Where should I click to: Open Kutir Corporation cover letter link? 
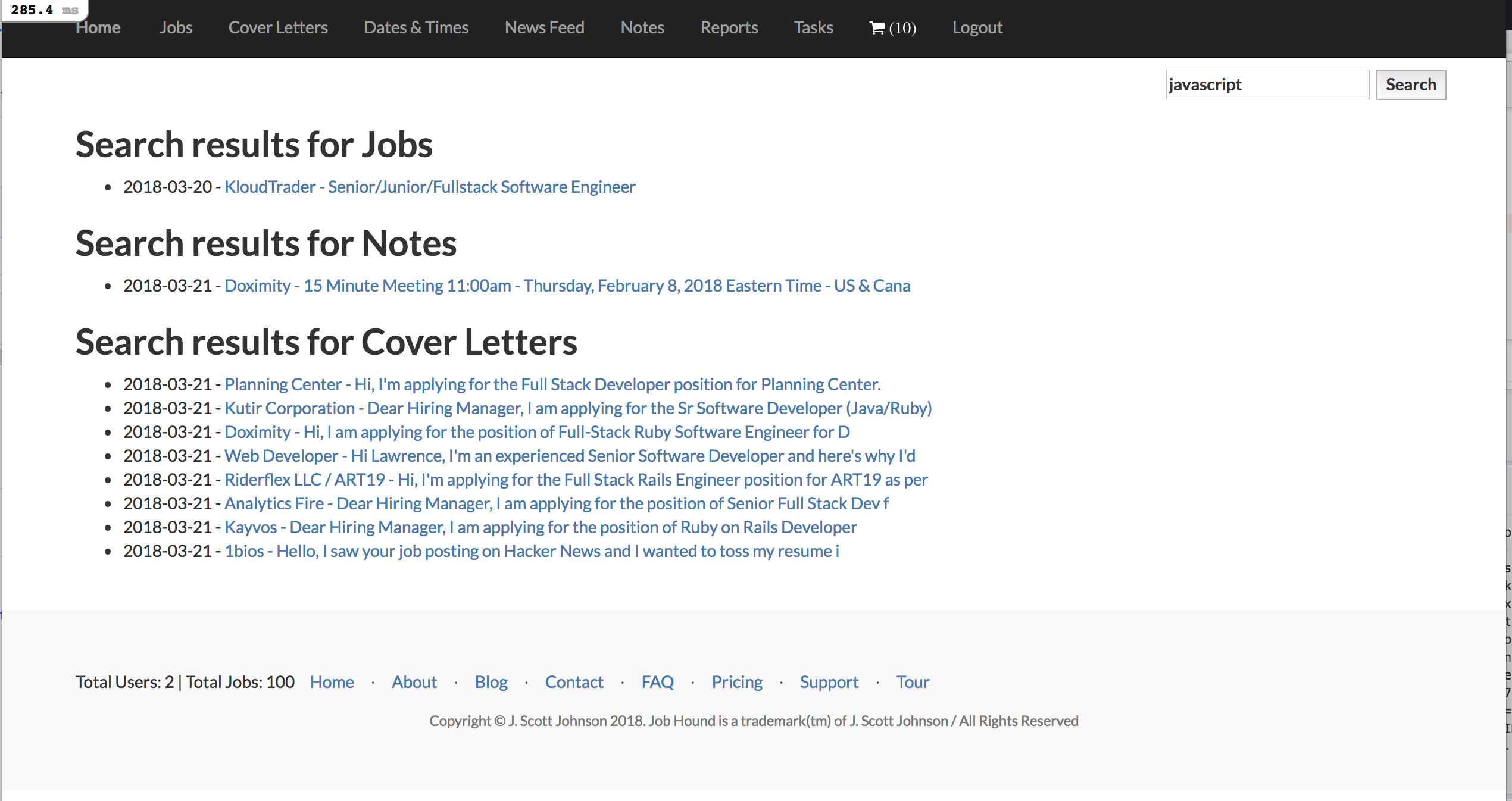[x=577, y=408]
